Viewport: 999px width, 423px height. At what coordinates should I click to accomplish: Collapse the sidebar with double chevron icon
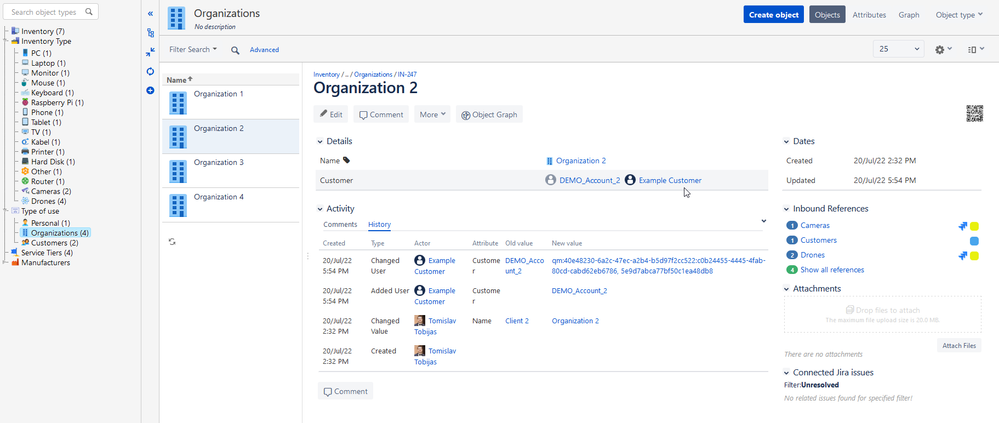[x=150, y=13]
